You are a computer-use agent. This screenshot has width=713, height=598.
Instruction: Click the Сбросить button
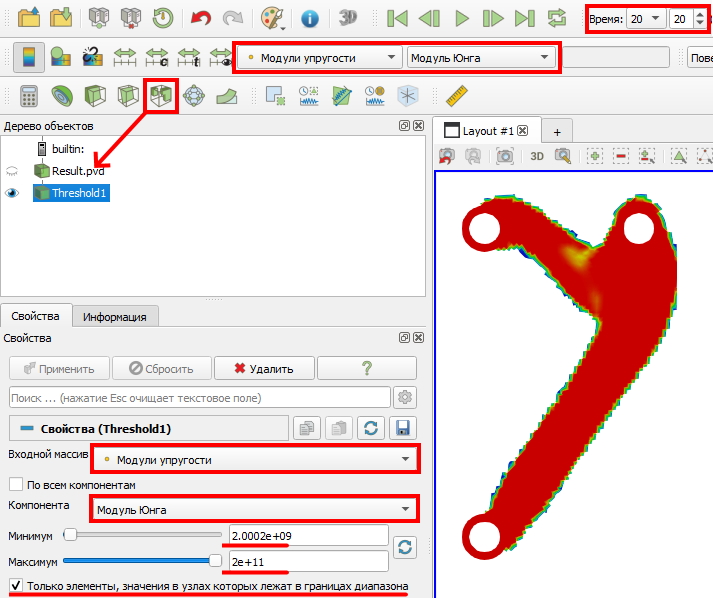tap(162, 368)
